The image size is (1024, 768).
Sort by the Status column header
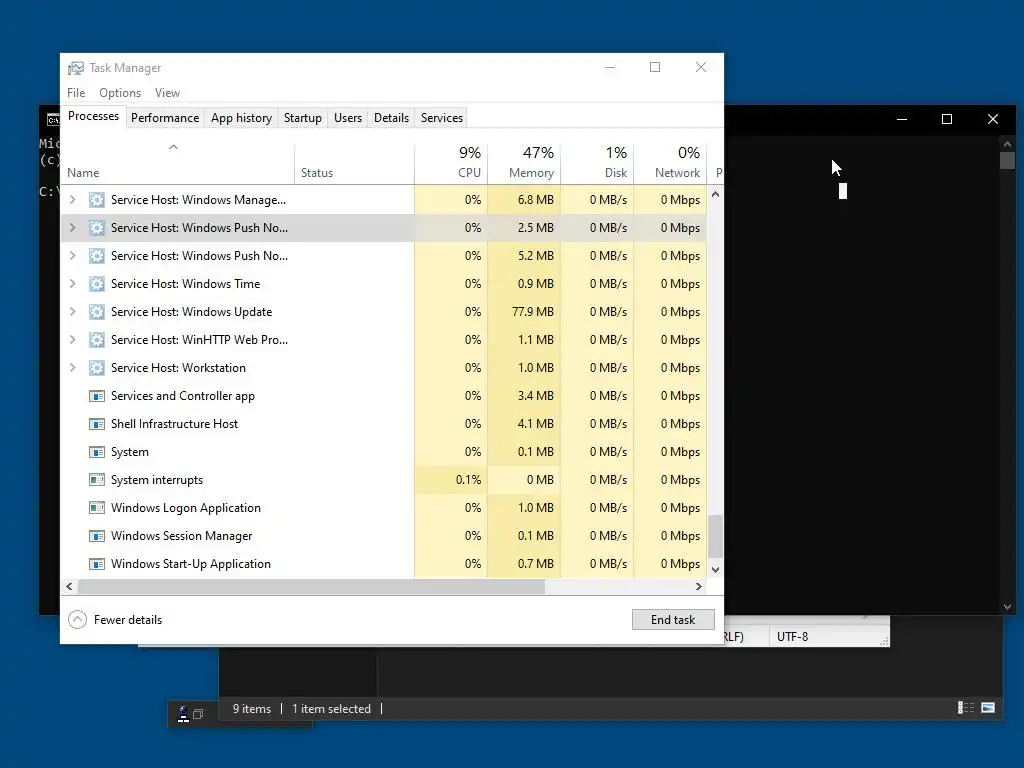tap(354, 163)
